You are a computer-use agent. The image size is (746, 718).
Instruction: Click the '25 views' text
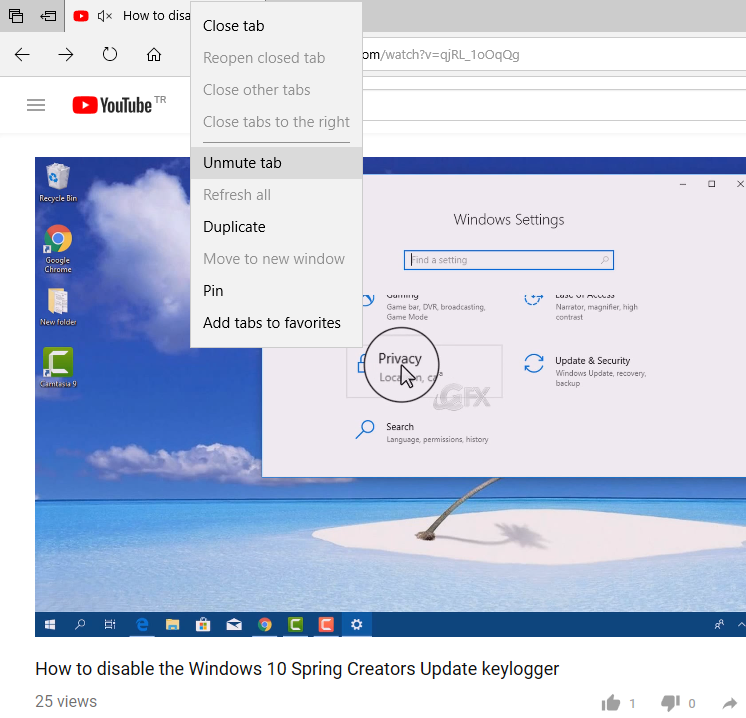(x=66, y=701)
